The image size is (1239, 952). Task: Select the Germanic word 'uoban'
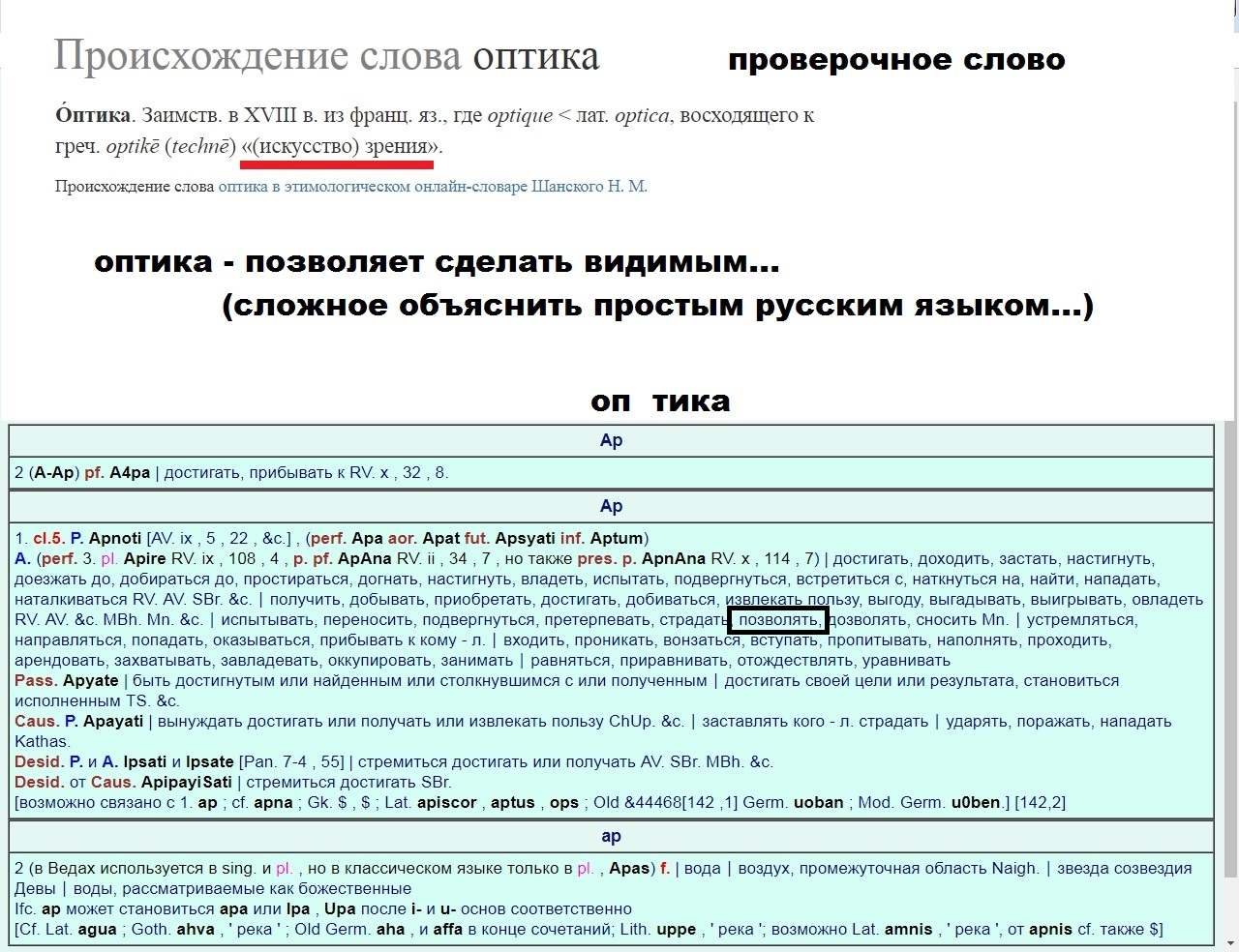(818, 803)
